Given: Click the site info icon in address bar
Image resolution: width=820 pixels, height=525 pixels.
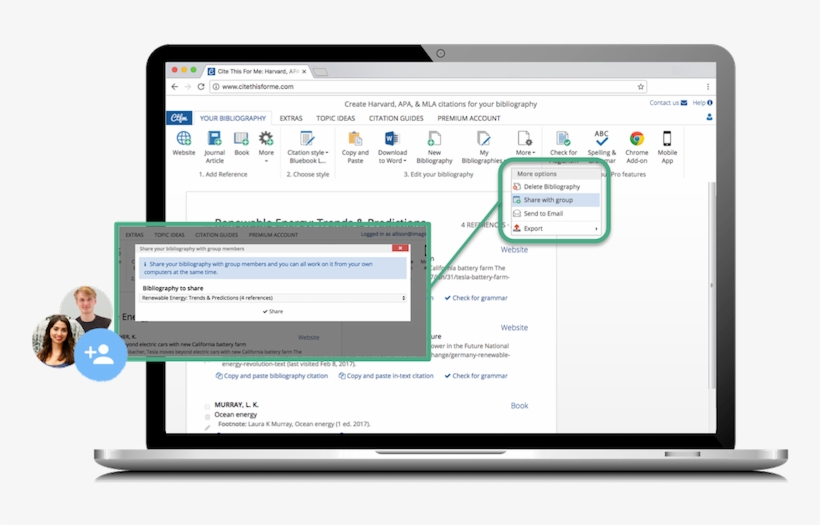Looking at the screenshot, I should (x=216, y=87).
